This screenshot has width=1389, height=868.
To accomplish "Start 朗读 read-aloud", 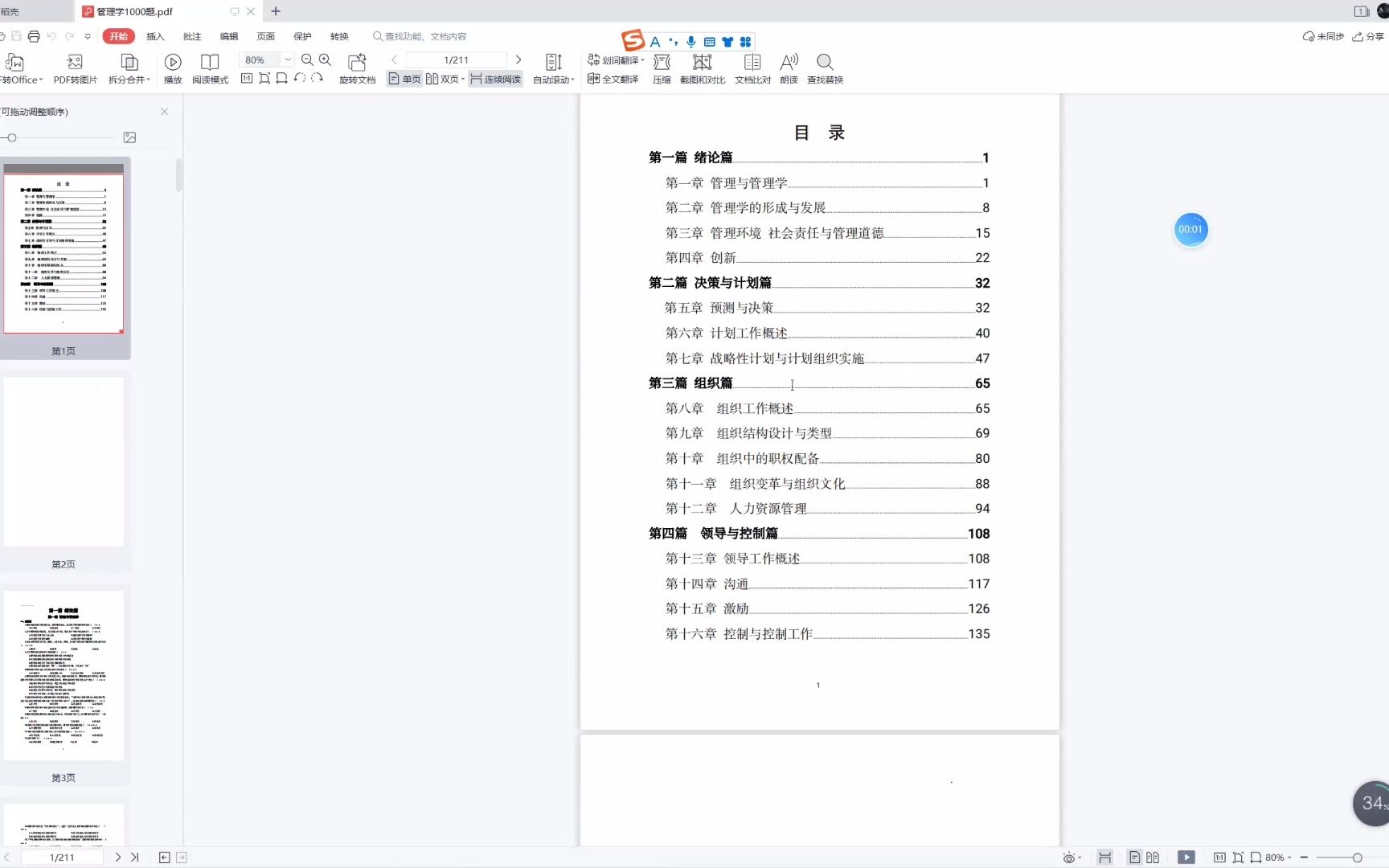I will [789, 69].
